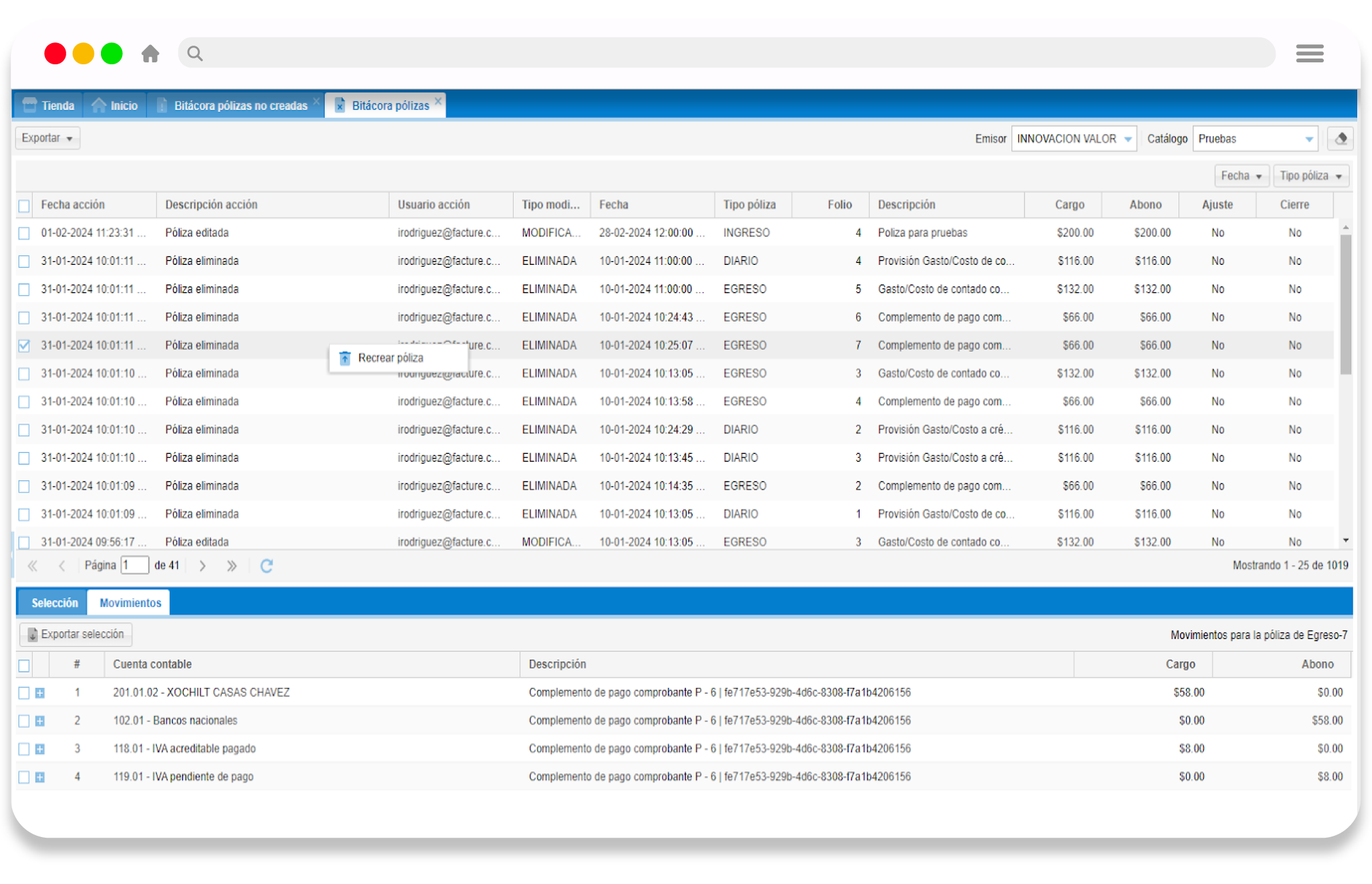The height and width of the screenshot is (884, 1372).
Task: Jump to last page arrow
Action: tap(231, 566)
